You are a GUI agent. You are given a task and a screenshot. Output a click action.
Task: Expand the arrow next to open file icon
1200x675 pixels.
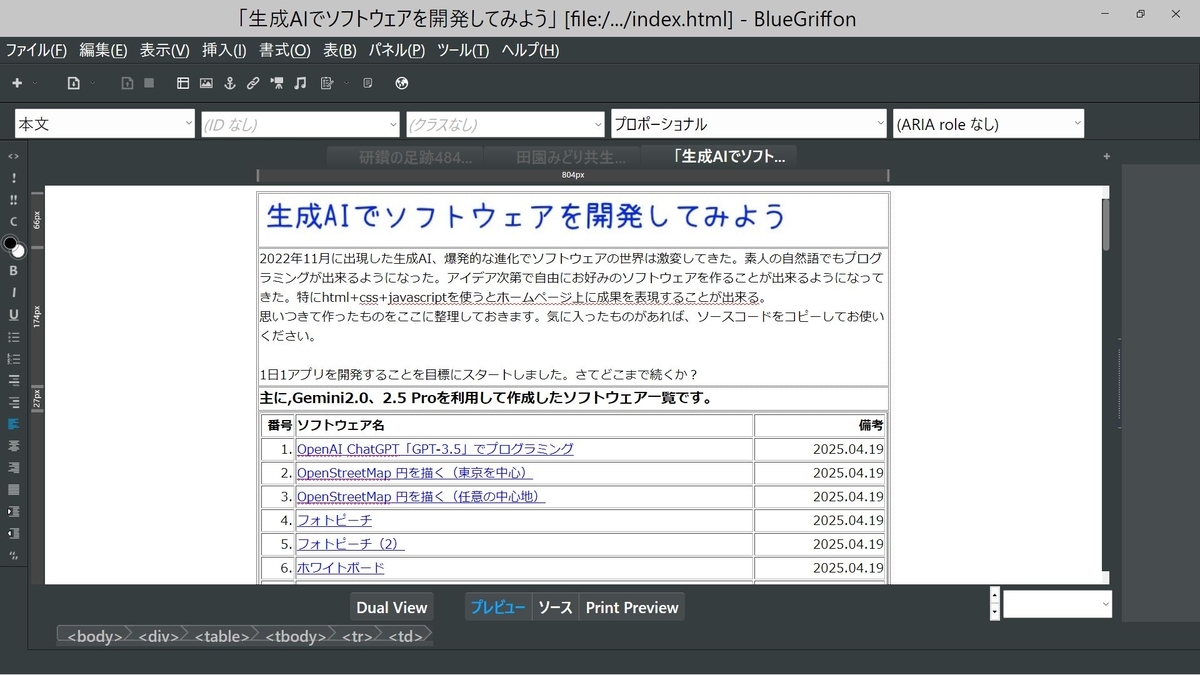coord(92,83)
